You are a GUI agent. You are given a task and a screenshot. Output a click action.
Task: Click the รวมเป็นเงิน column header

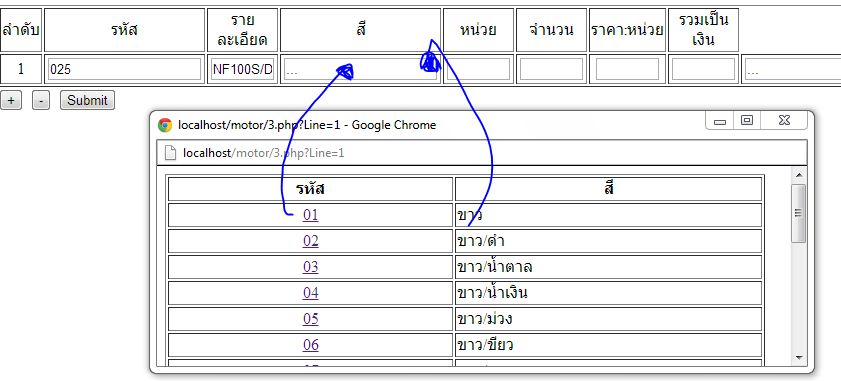click(x=703, y=30)
